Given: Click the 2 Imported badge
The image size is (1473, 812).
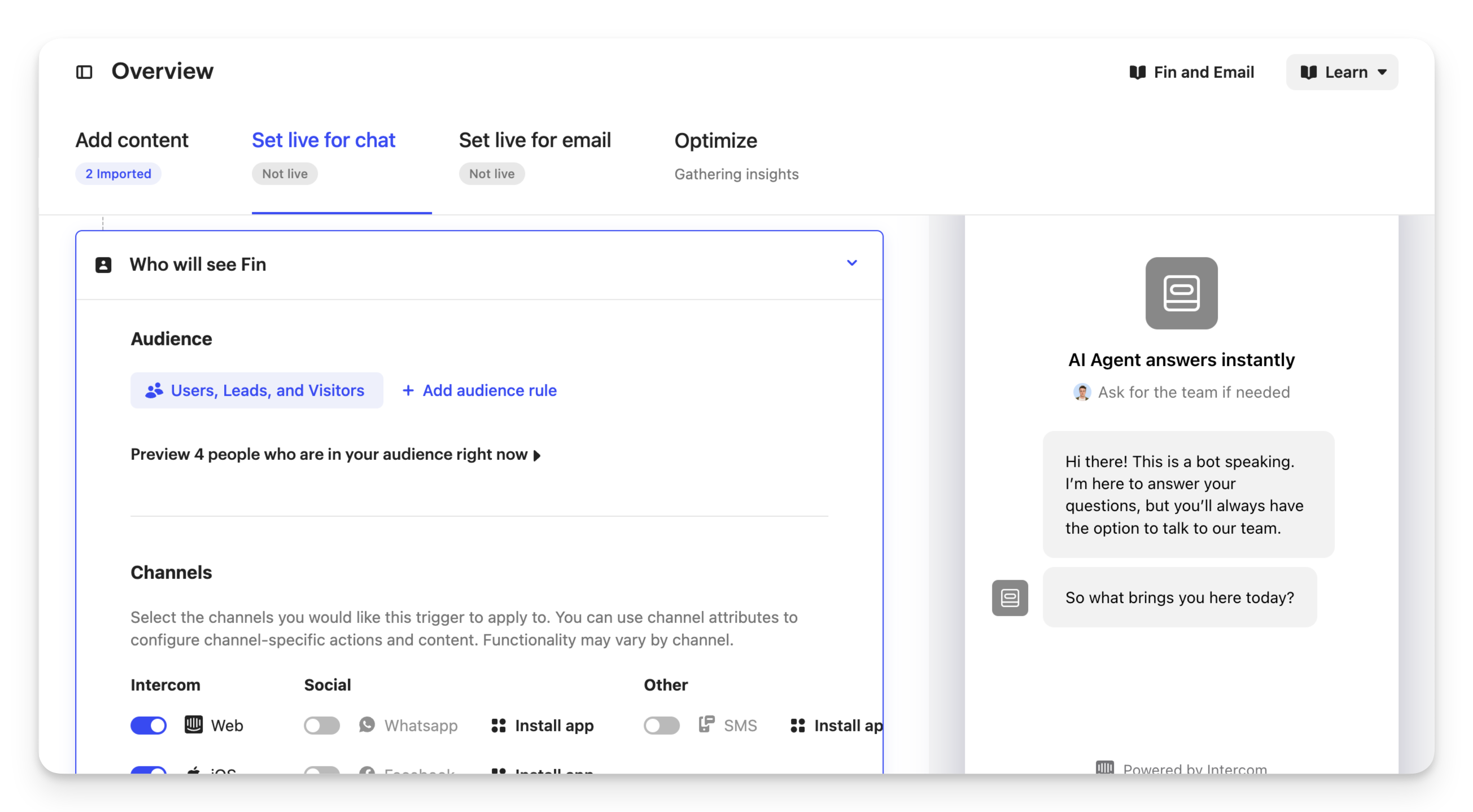Looking at the screenshot, I should tap(119, 174).
